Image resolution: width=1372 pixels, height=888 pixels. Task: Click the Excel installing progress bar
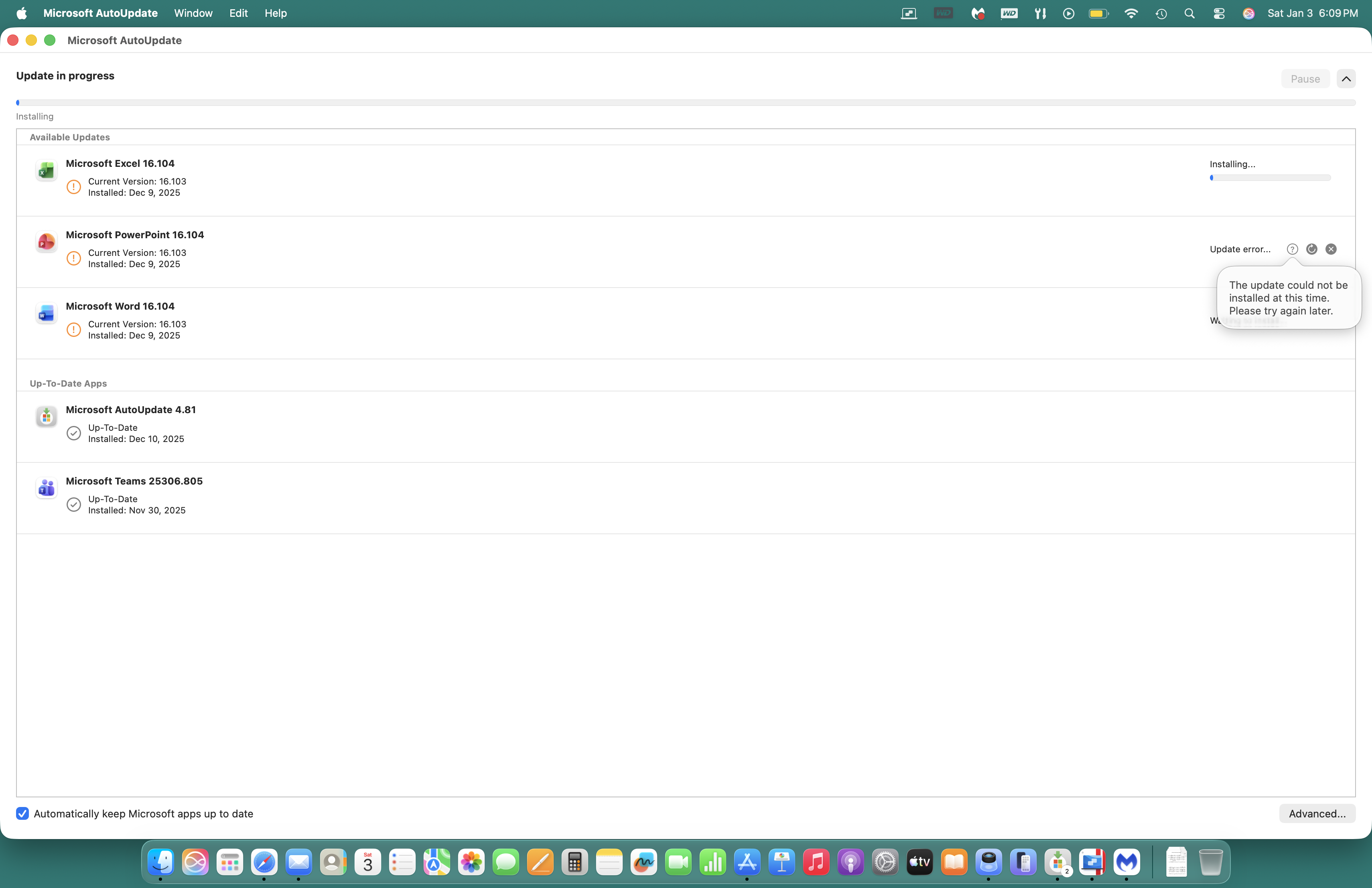coord(1270,178)
